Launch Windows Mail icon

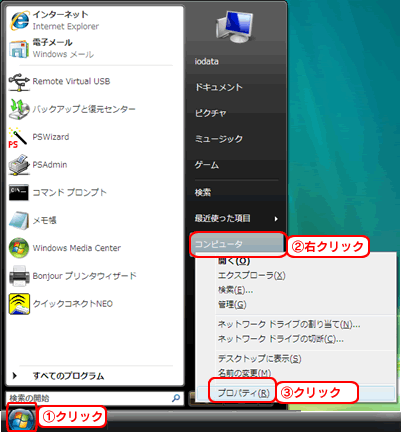[x=19, y=49]
